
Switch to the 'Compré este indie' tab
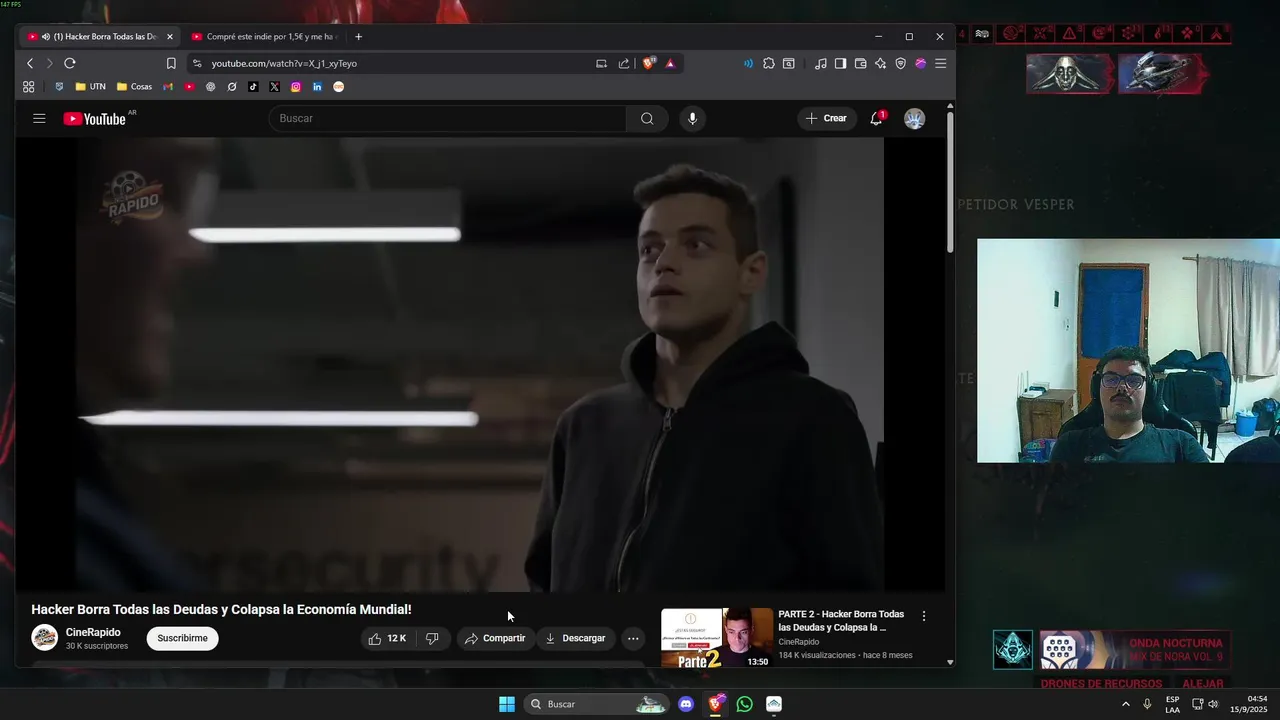coord(264,36)
